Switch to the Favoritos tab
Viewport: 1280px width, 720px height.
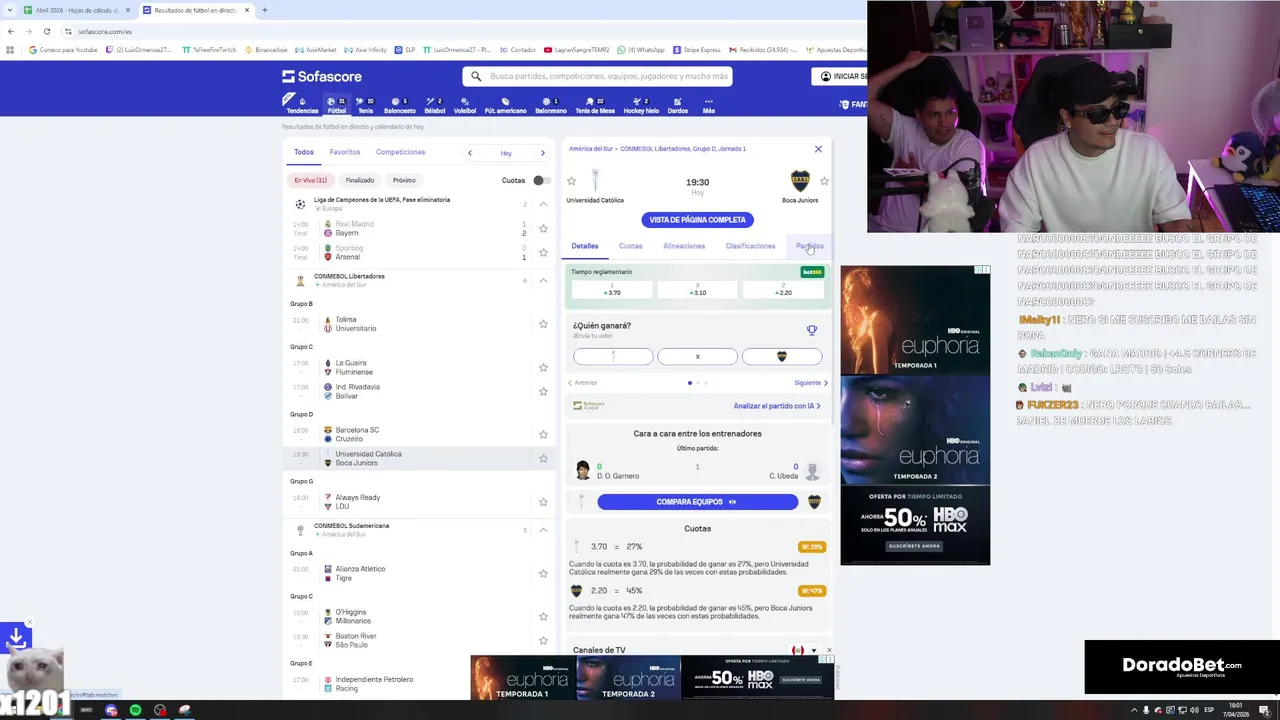[x=345, y=152]
